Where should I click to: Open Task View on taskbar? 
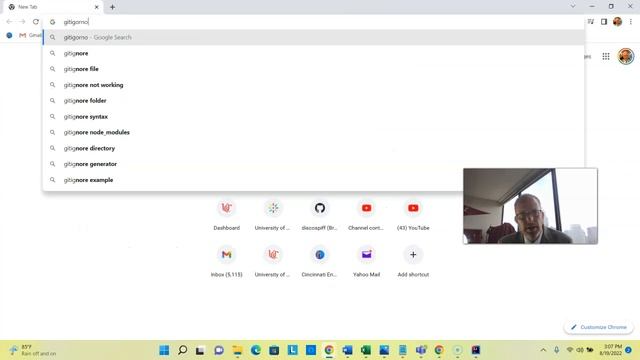pos(200,350)
